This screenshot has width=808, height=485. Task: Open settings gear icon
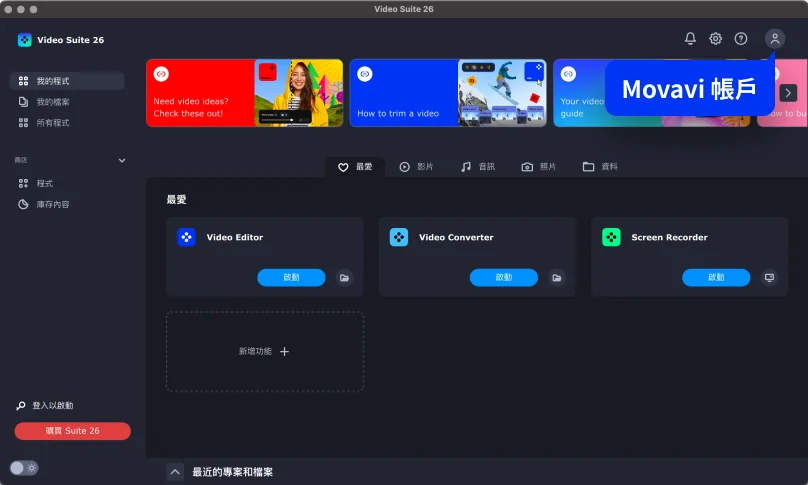coord(715,39)
